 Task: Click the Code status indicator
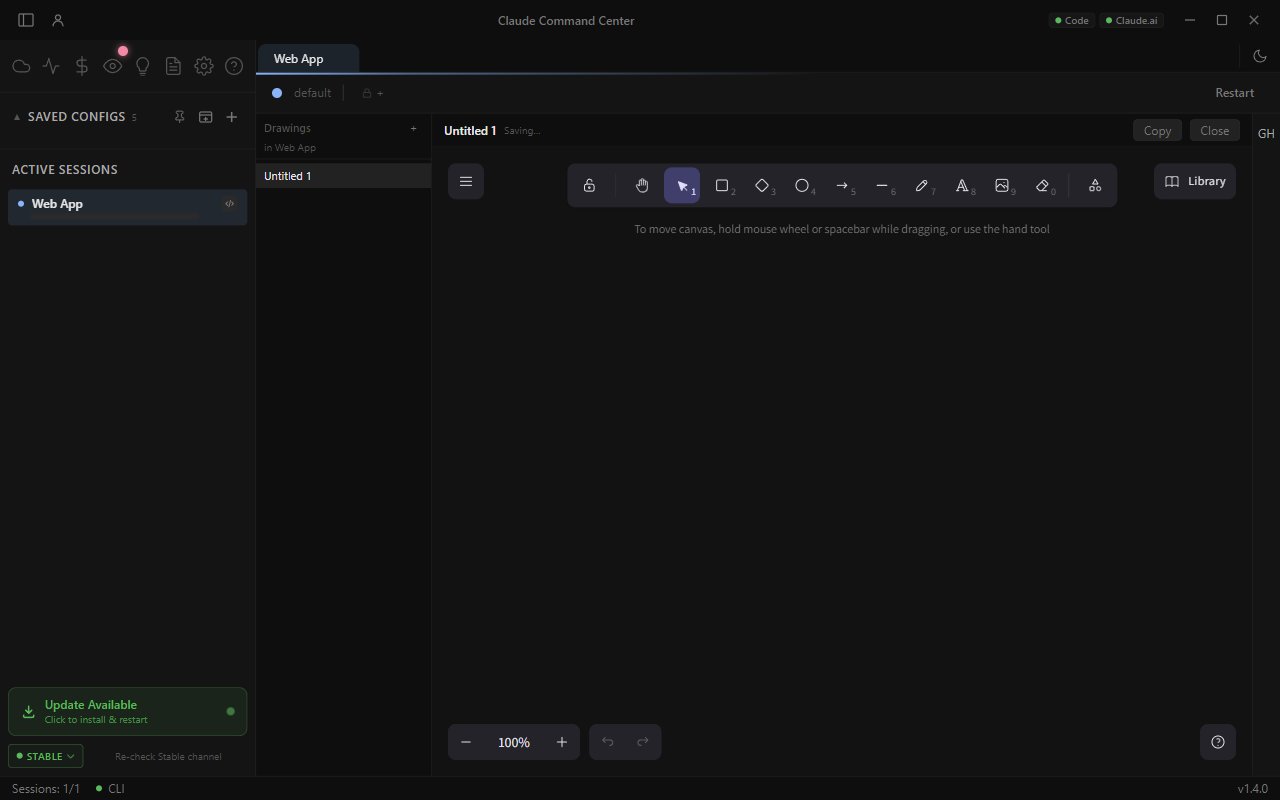point(1071,20)
